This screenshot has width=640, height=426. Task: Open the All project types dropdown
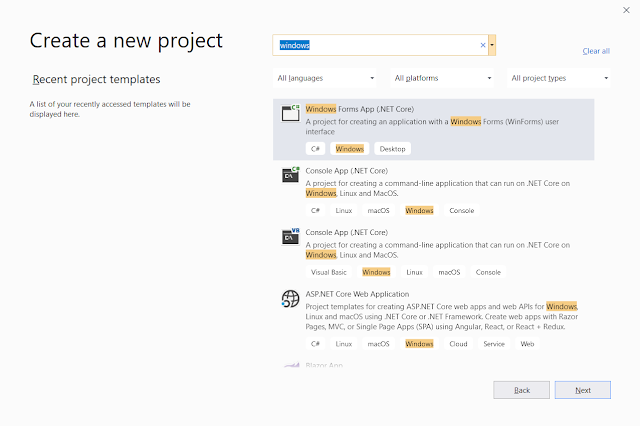pyautogui.click(x=558, y=78)
